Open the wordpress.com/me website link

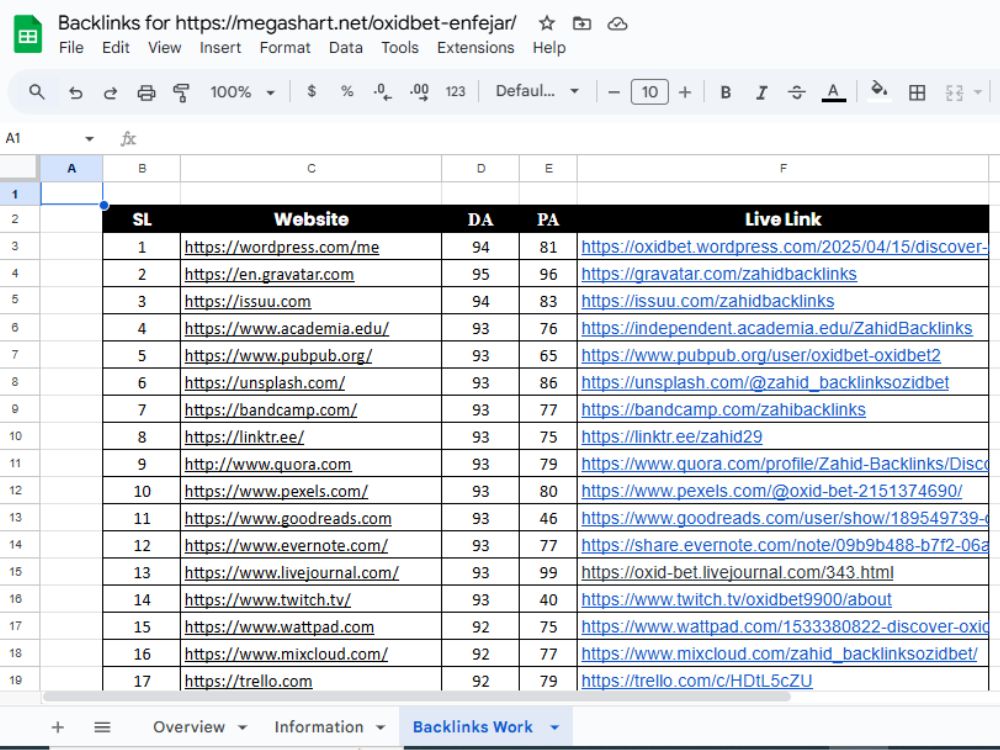(282, 247)
